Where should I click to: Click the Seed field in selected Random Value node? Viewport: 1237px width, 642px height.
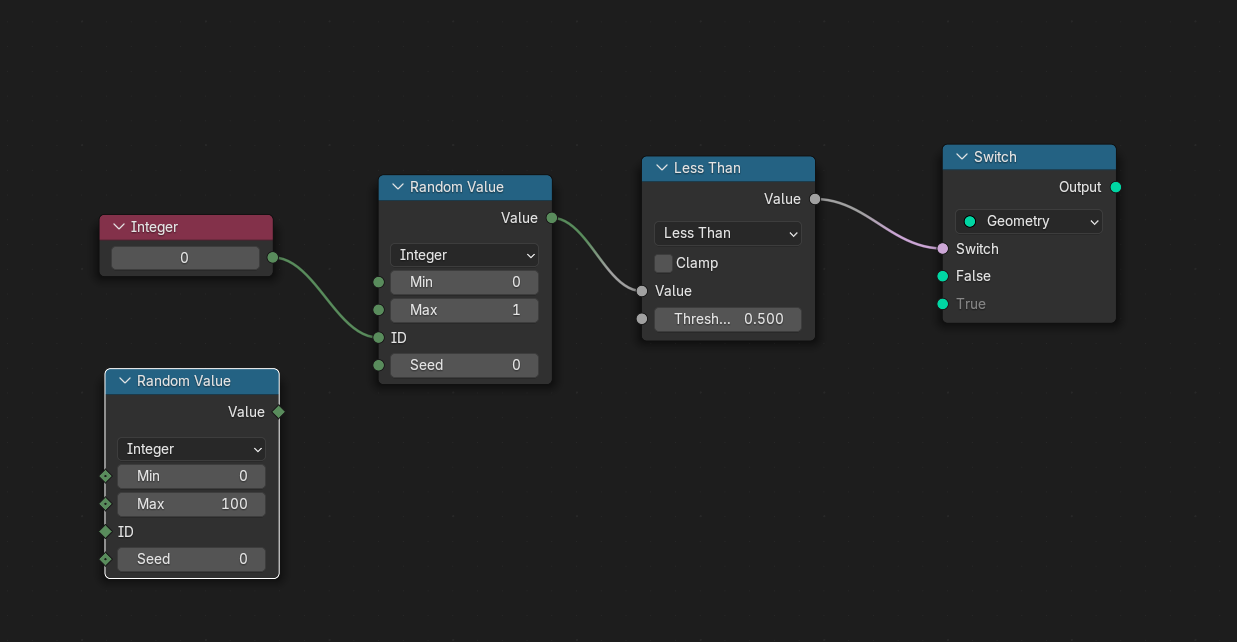(x=191, y=559)
